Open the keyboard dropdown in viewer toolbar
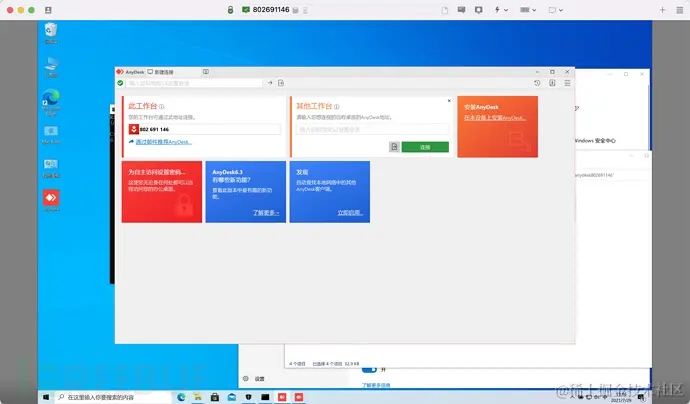This screenshot has width=690, height=404. coord(528,10)
